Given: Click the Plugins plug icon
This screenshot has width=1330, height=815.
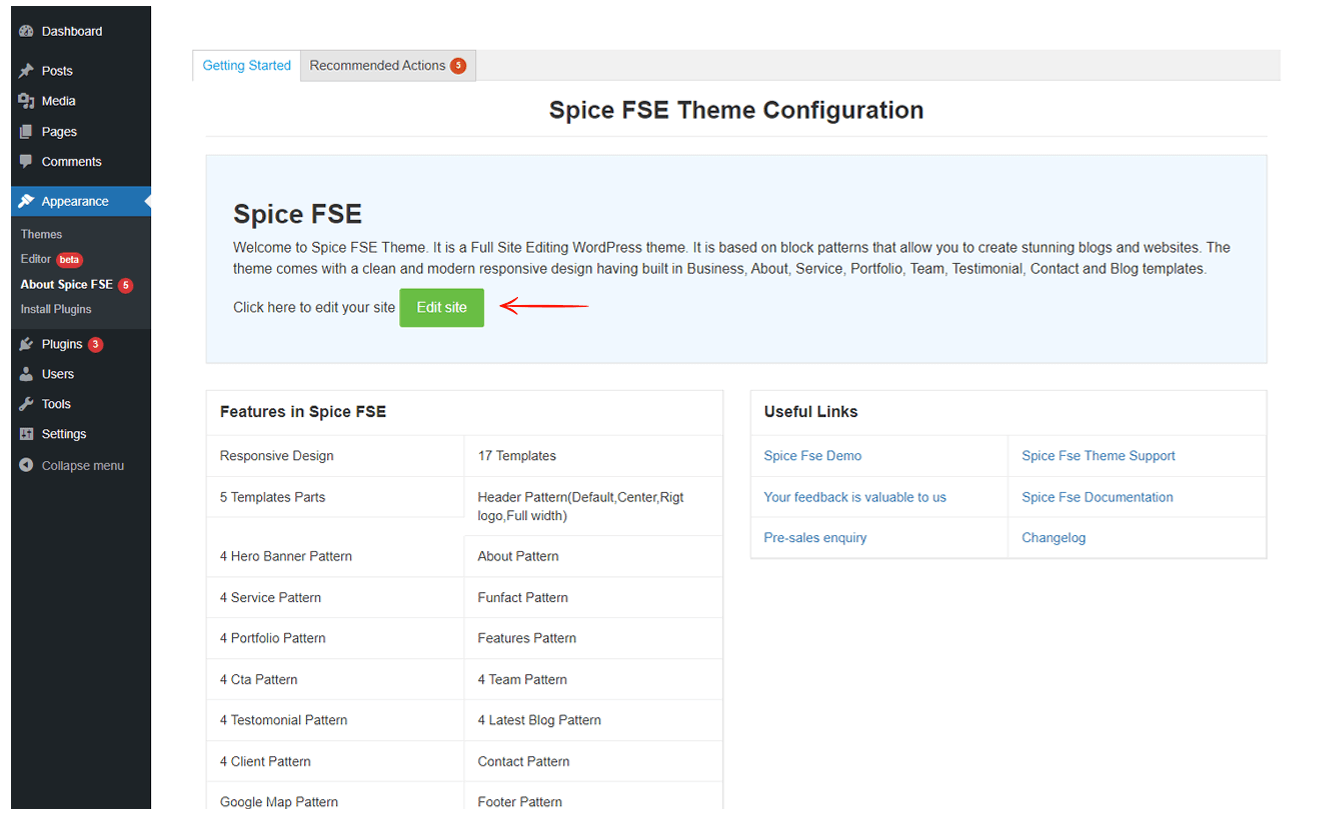Looking at the screenshot, I should click(26, 344).
